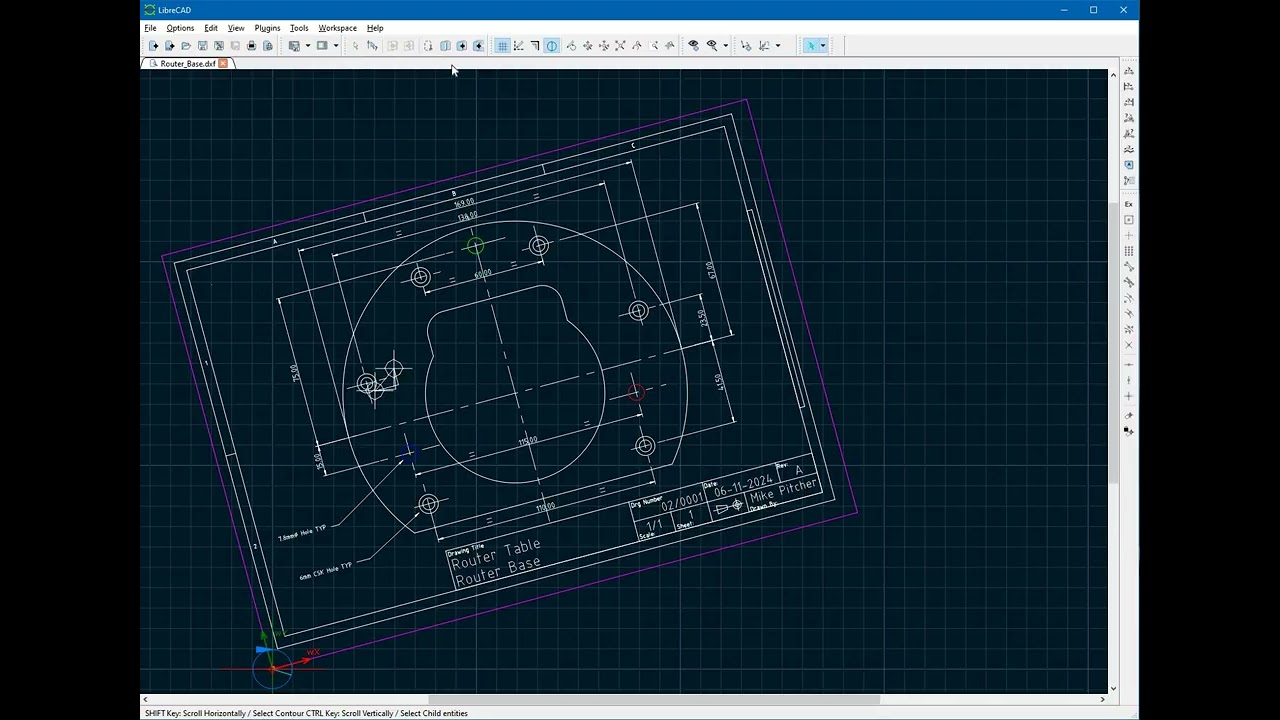The image size is (1280, 720).
Task: Open the View menu
Action: [236, 28]
